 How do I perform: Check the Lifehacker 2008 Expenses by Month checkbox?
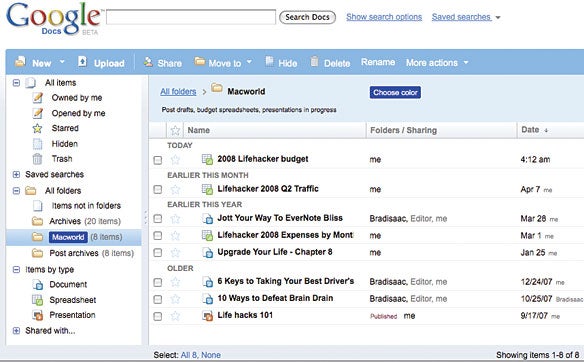158,235
